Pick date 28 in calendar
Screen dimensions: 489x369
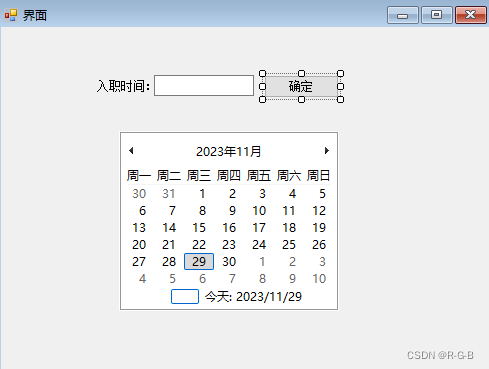tap(169, 262)
